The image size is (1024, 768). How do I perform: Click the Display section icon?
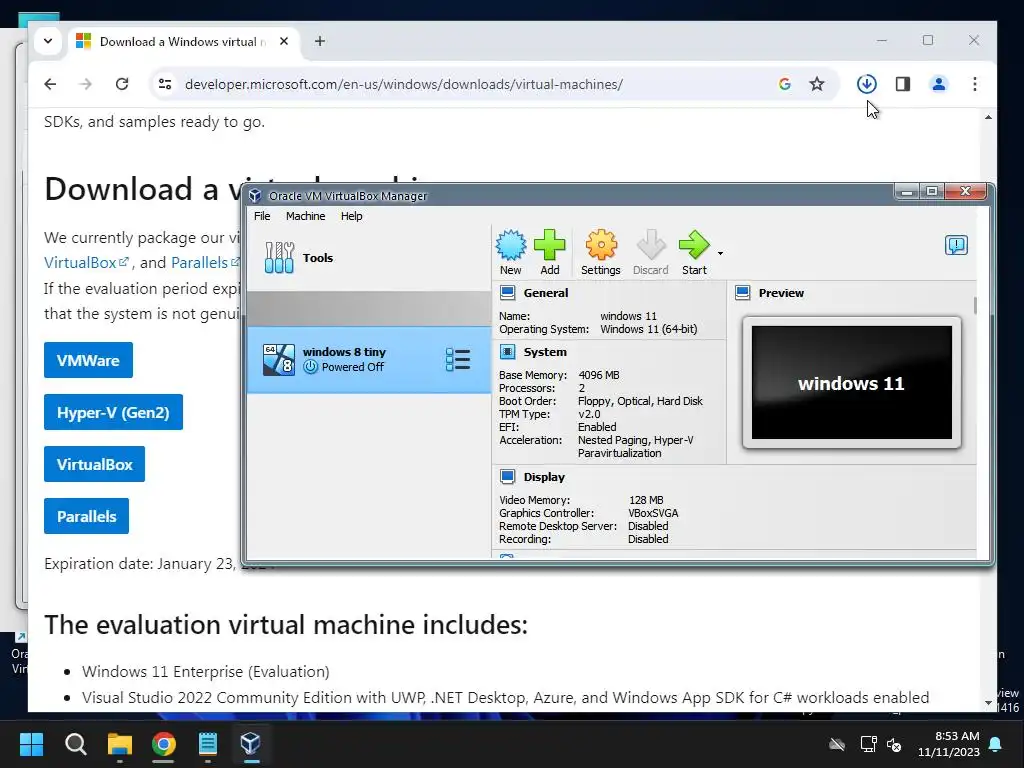click(x=507, y=477)
